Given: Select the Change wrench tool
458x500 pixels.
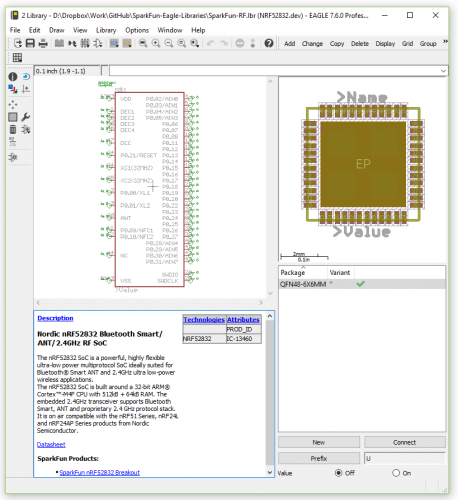Looking at the screenshot, I should point(26,117).
